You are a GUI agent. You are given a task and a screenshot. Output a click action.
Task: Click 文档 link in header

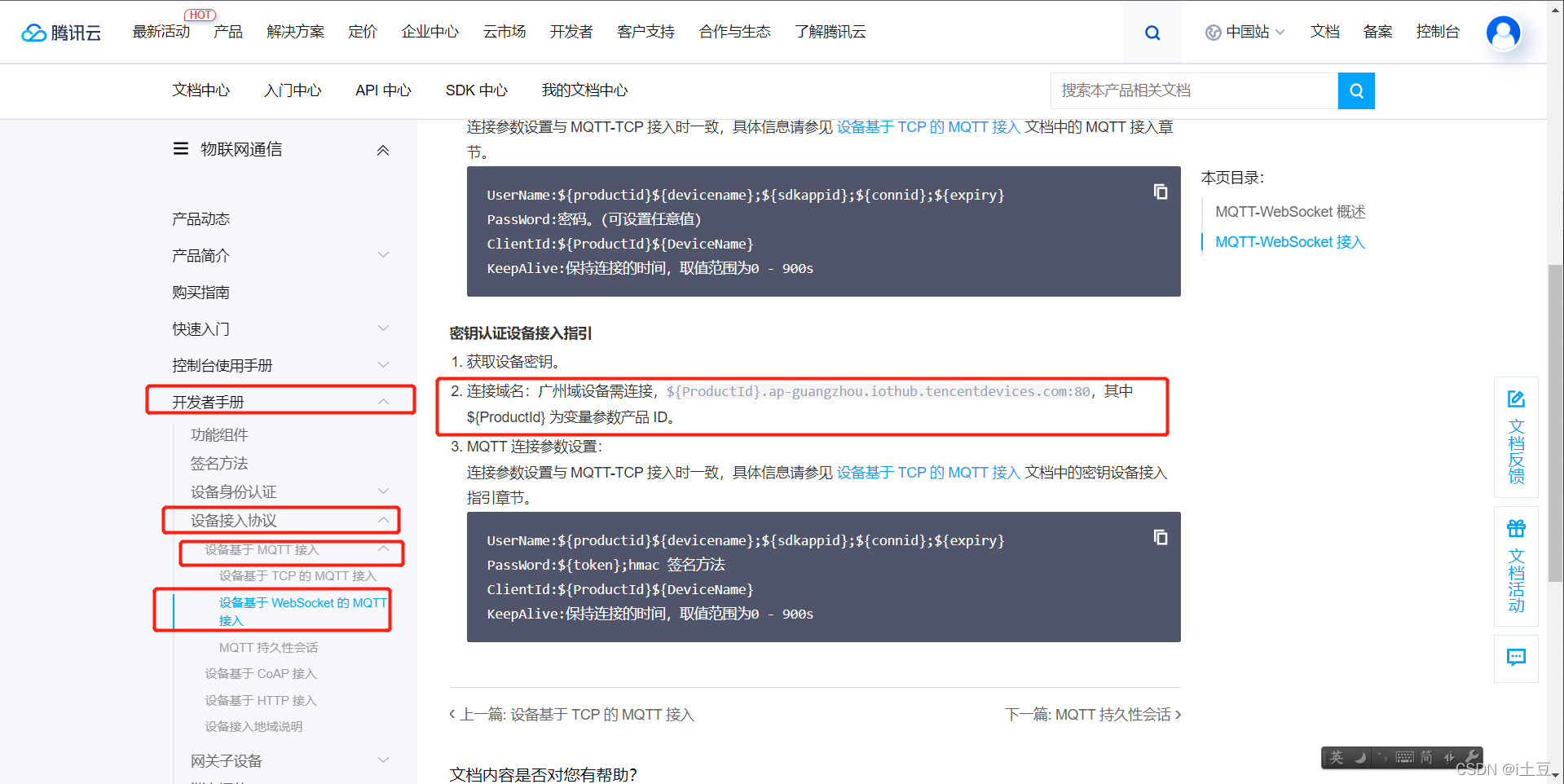(x=1325, y=32)
